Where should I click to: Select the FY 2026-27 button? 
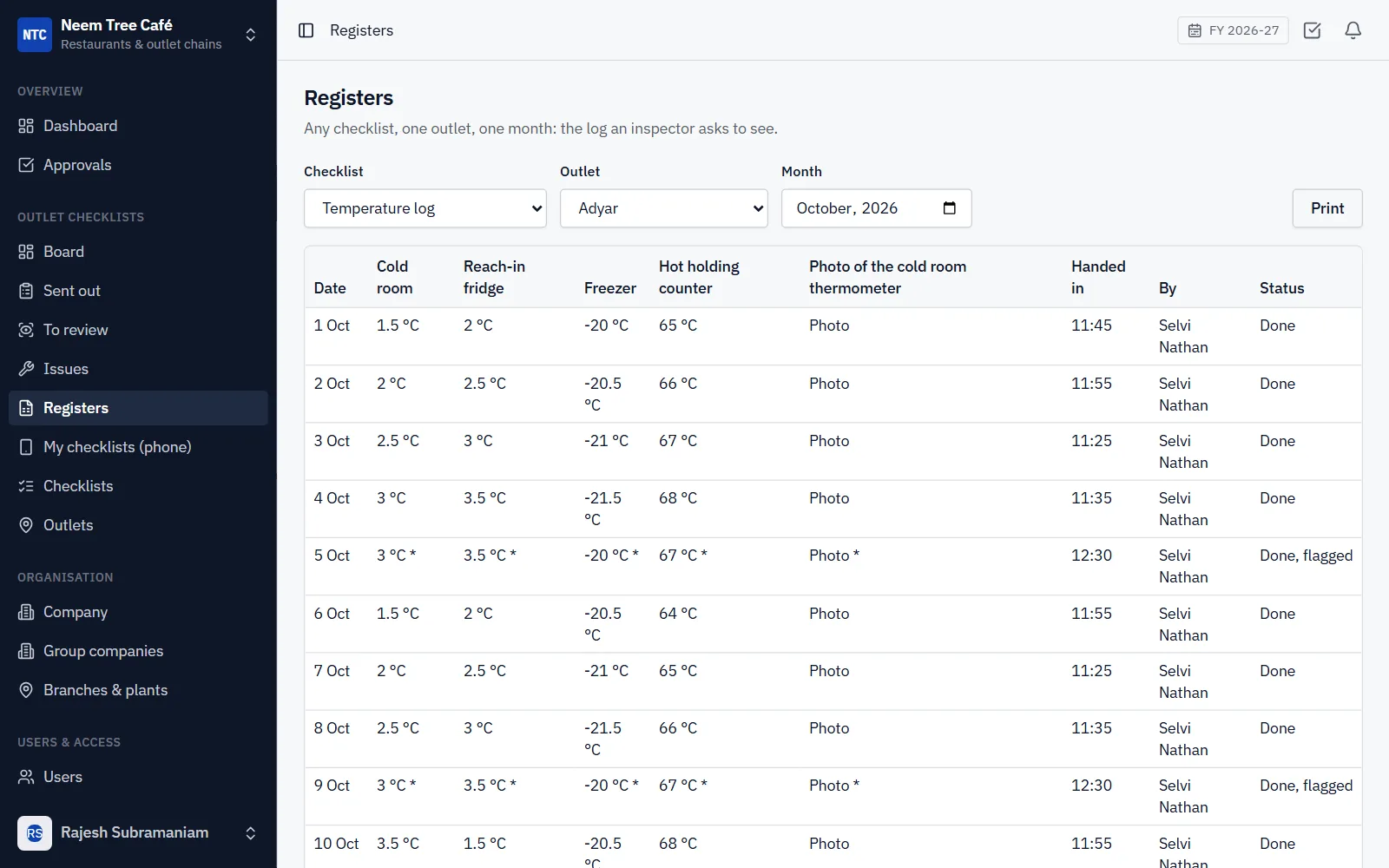[x=1233, y=30]
